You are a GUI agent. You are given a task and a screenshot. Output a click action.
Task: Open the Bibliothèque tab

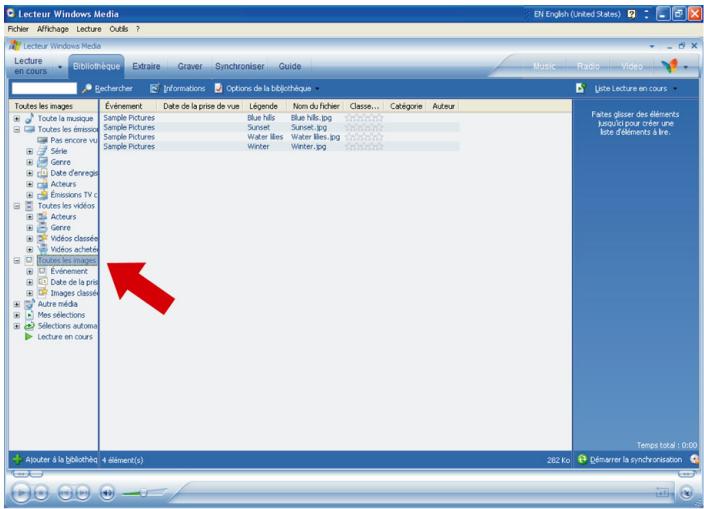tap(96, 66)
